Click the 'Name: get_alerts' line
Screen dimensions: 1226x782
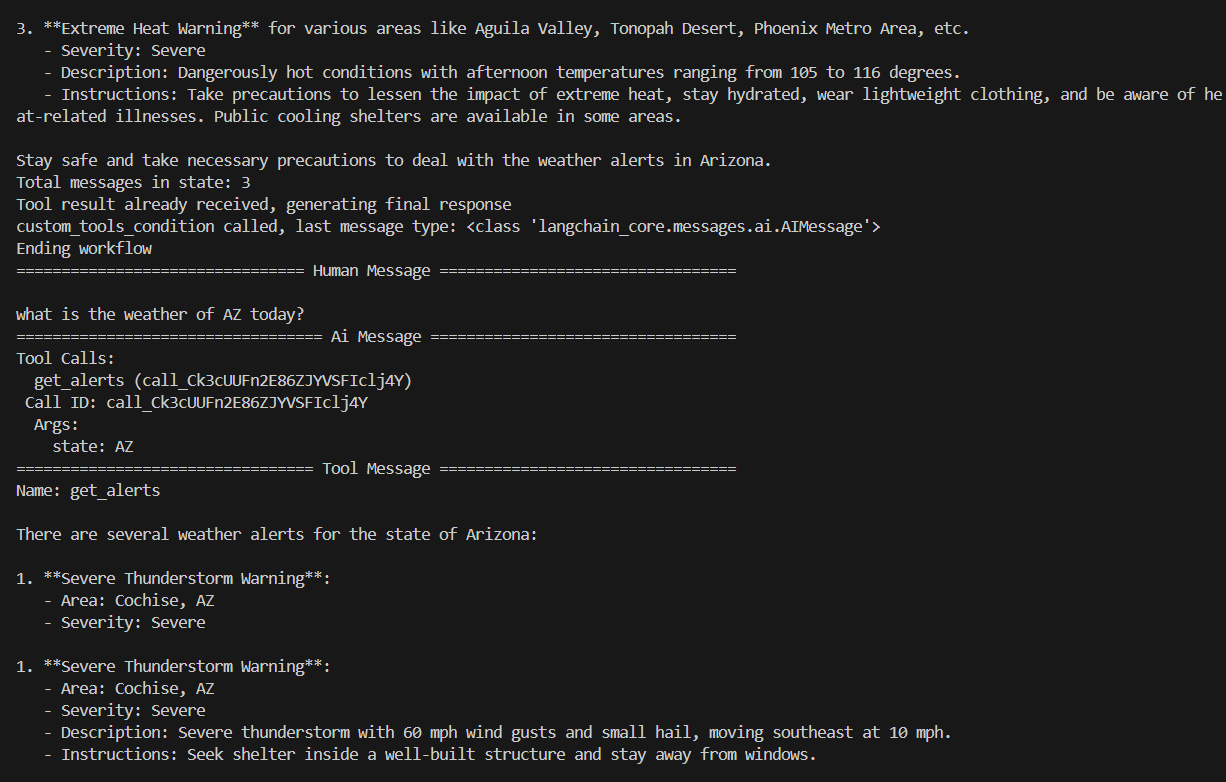[x=88, y=490]
